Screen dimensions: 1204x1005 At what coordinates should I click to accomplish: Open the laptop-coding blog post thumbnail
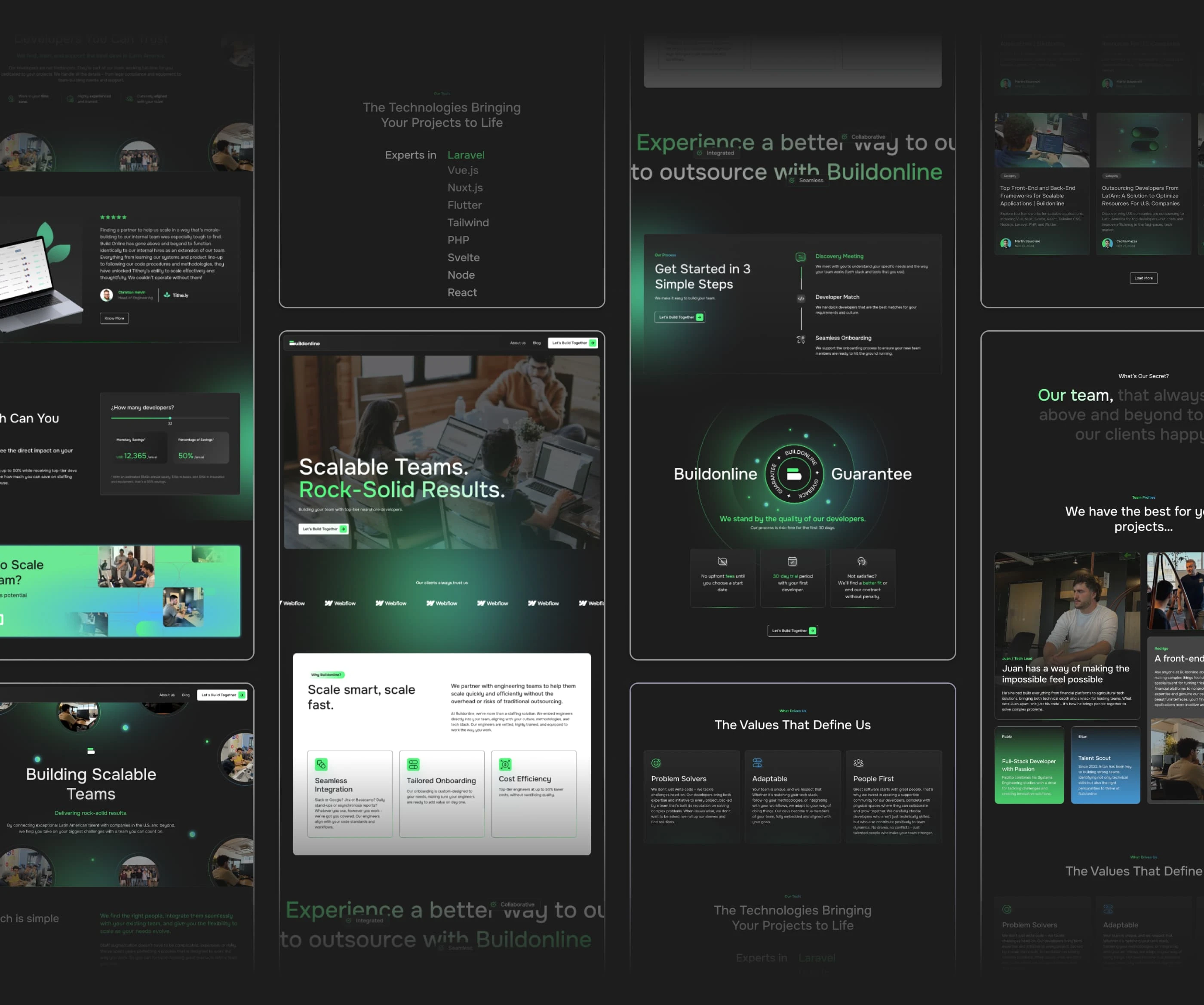[x=1042, y=140]
